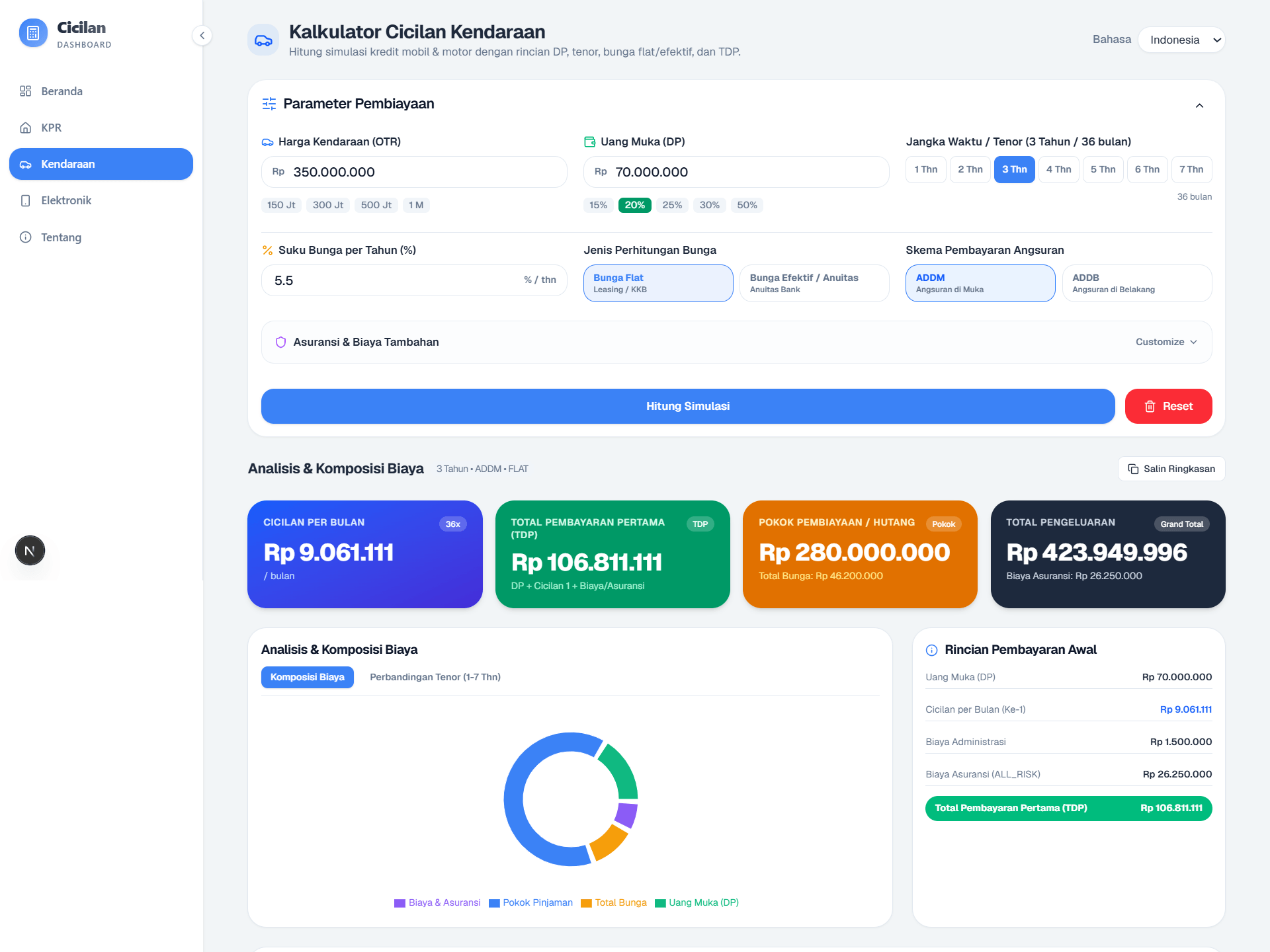Open the Tentang page from sidebar

point(101,237)
